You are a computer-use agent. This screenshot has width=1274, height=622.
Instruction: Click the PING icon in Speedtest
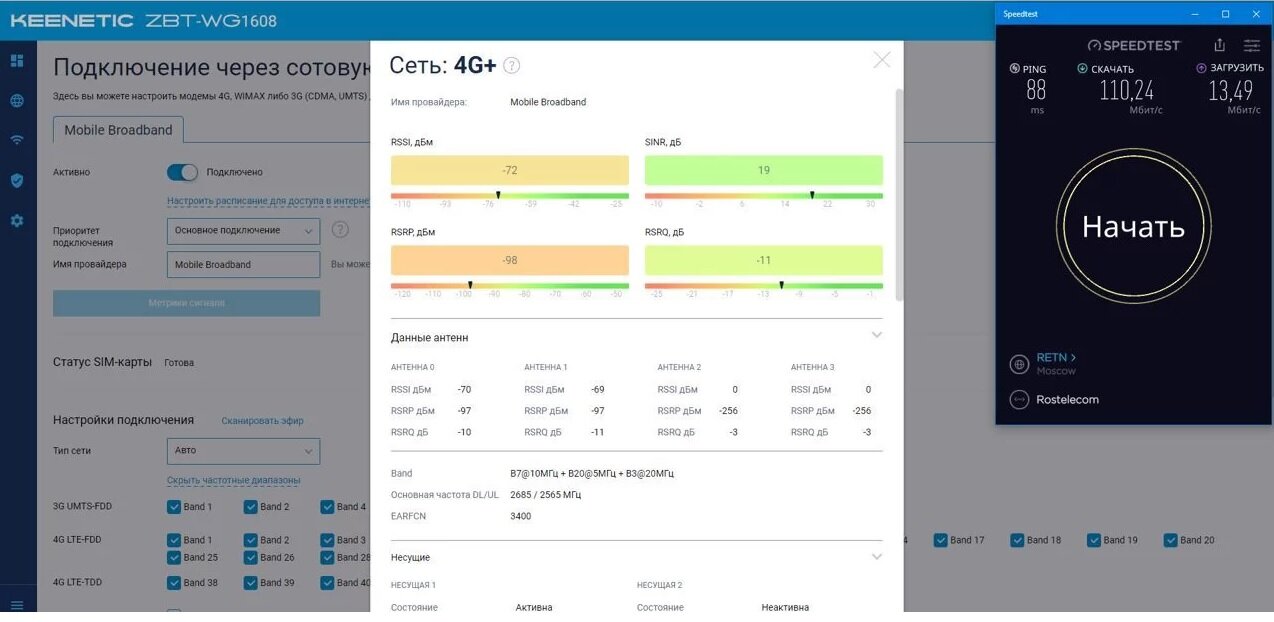tap(1015, 69)
